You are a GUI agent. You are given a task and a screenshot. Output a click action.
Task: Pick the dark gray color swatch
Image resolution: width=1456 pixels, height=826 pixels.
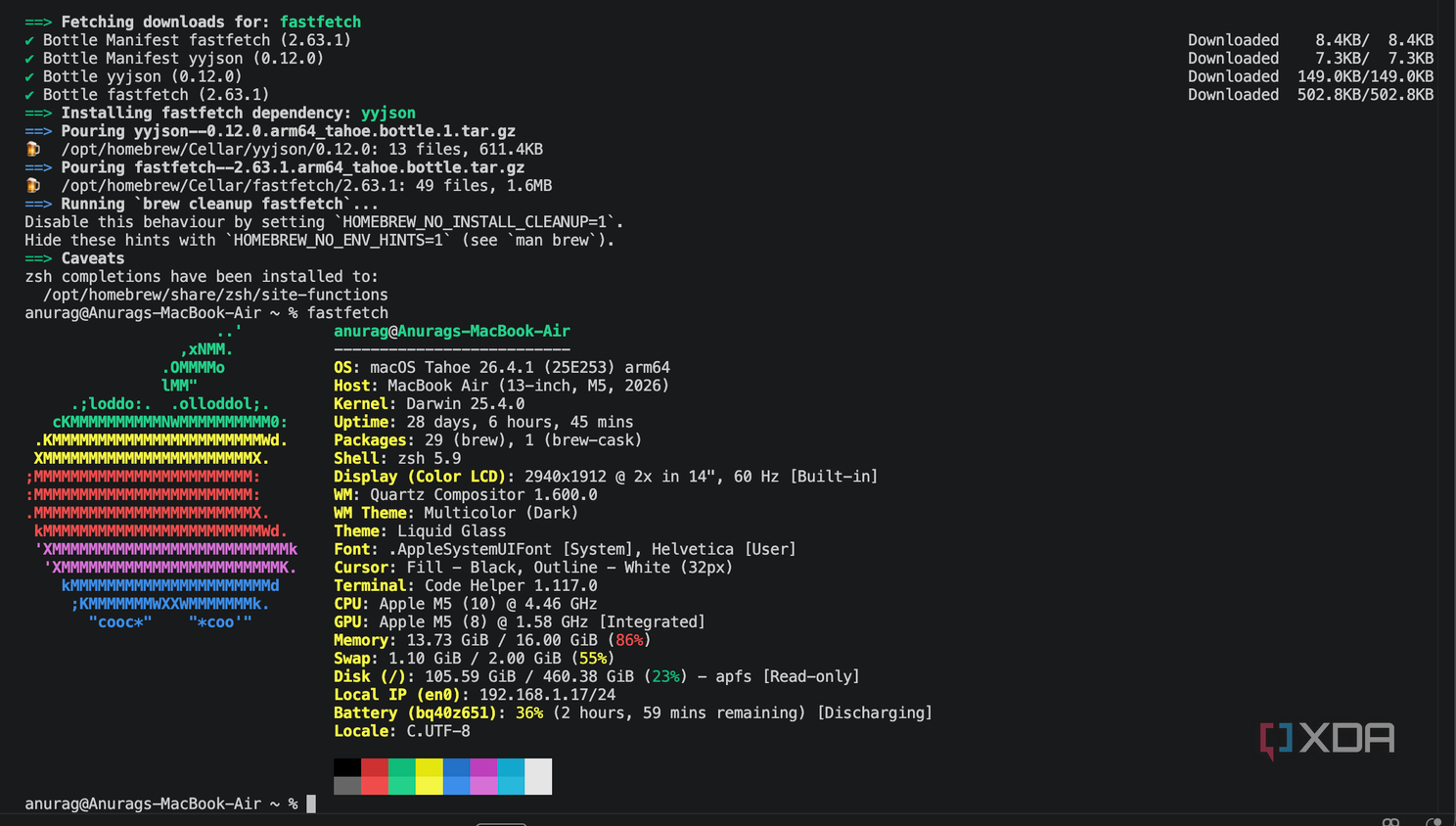(x=347, y=786)
